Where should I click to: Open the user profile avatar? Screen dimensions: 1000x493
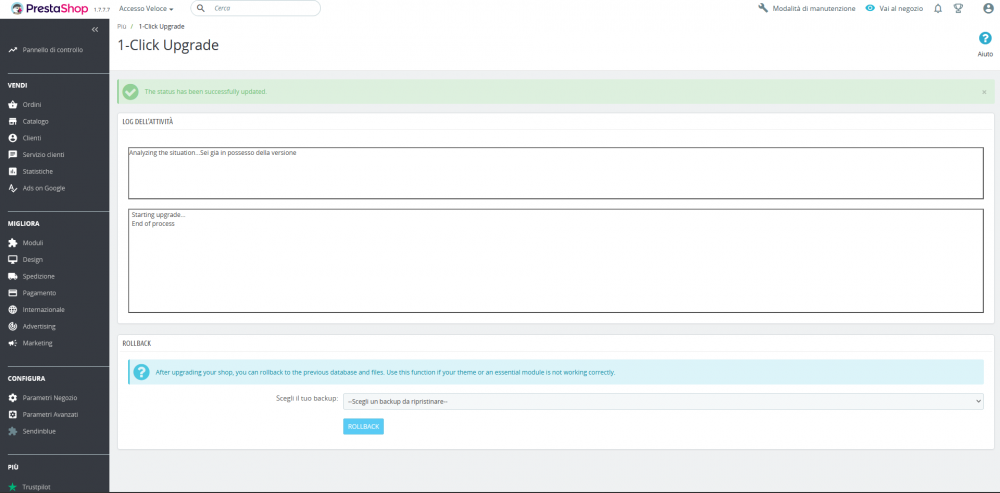pyautogui.click(x=989, y=8)
